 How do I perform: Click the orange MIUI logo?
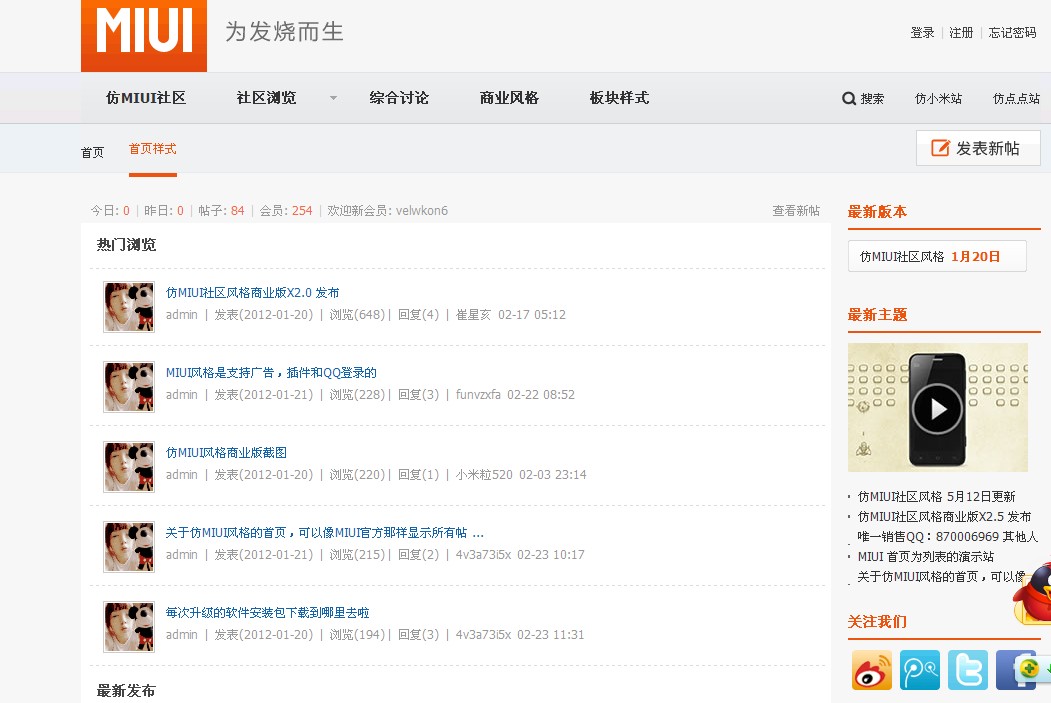pyautogui.click(x=143, y=36)
